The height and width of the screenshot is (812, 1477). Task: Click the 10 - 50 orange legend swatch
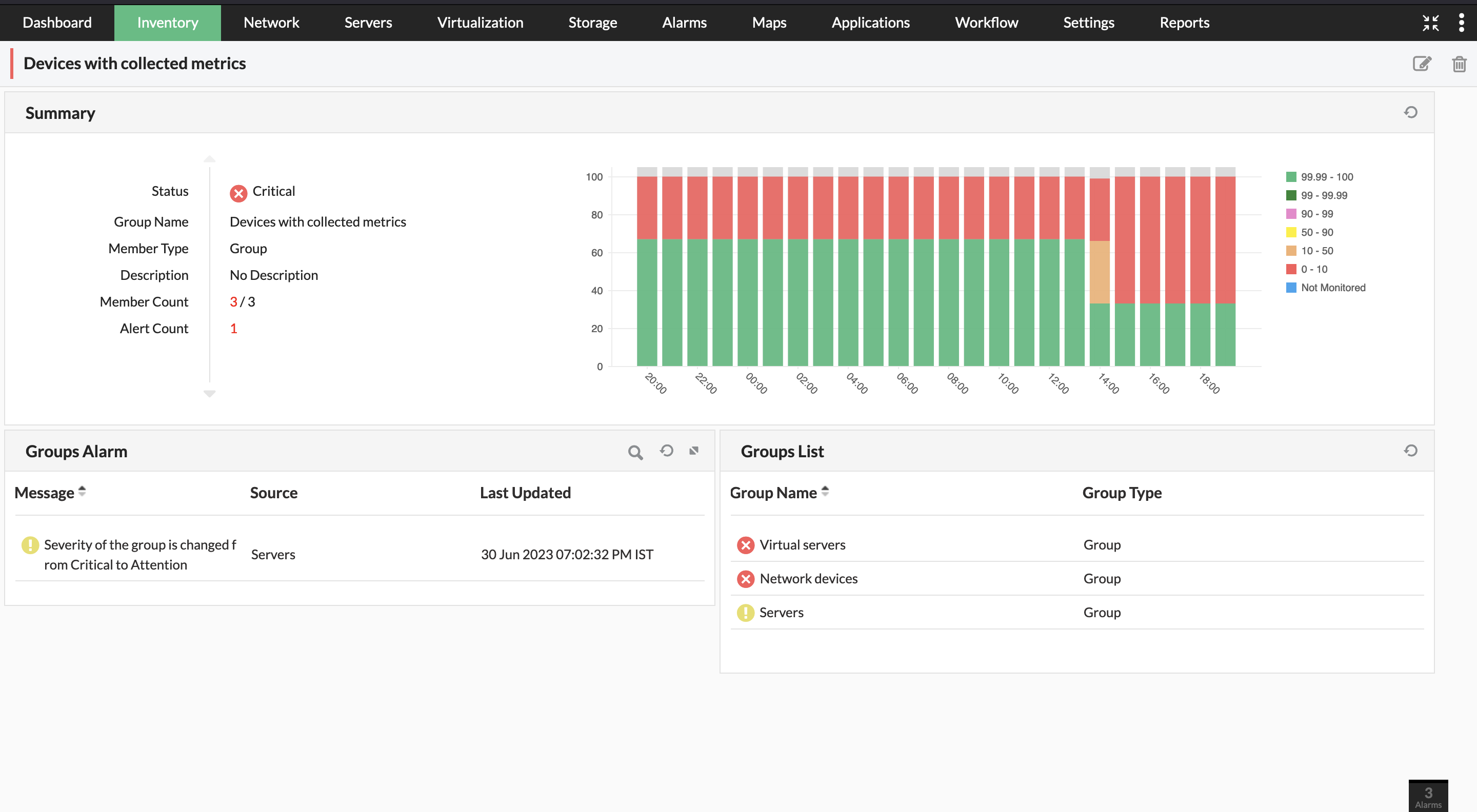[1291, 251]
